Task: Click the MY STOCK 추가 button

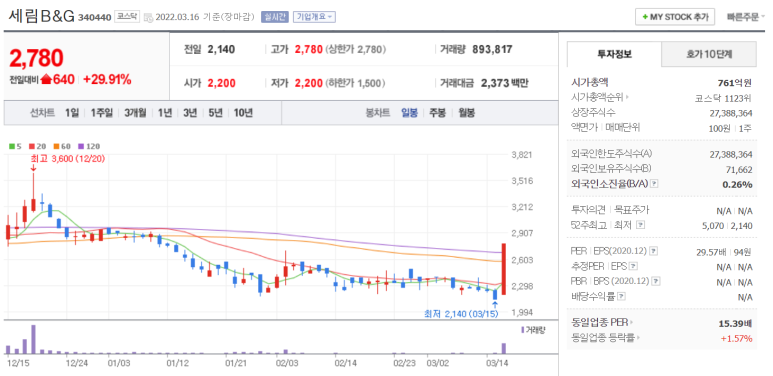Action: [x=675, y=17]
